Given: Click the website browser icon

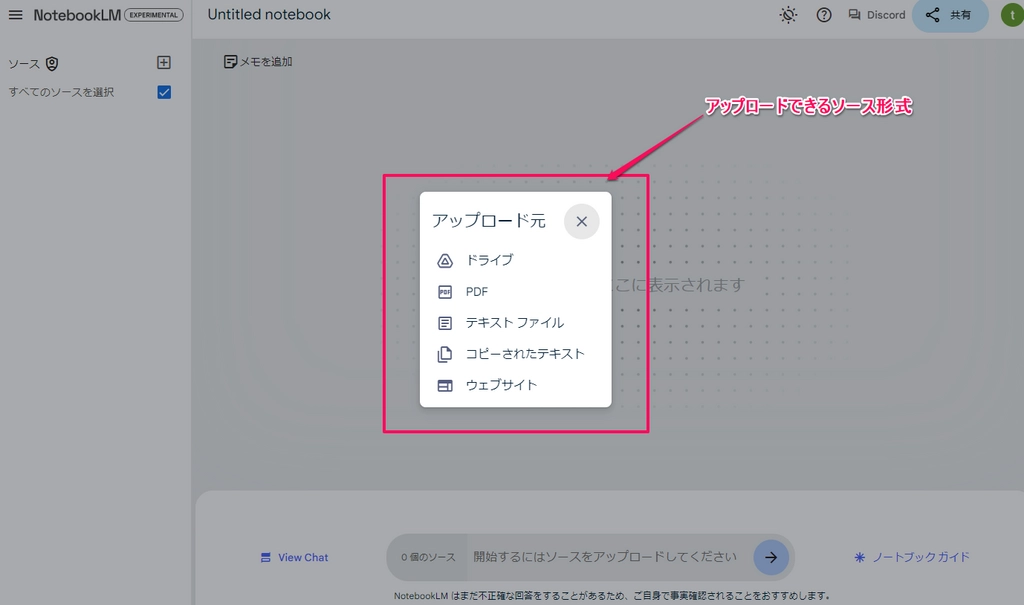Looking at the screenshot, I should pyautogui.click(x=445, y=385).
